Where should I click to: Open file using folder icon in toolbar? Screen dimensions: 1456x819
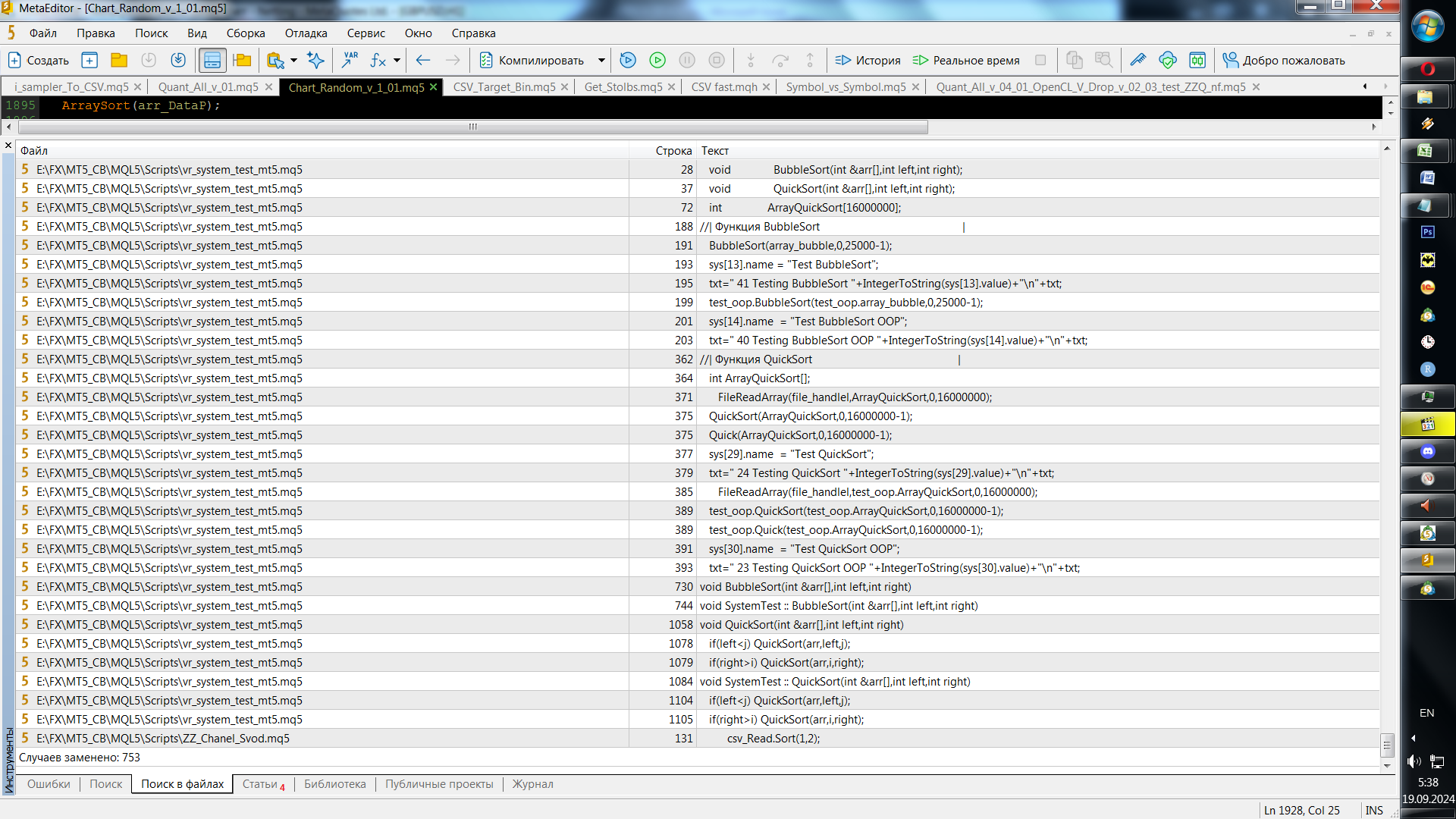[119, 61]
